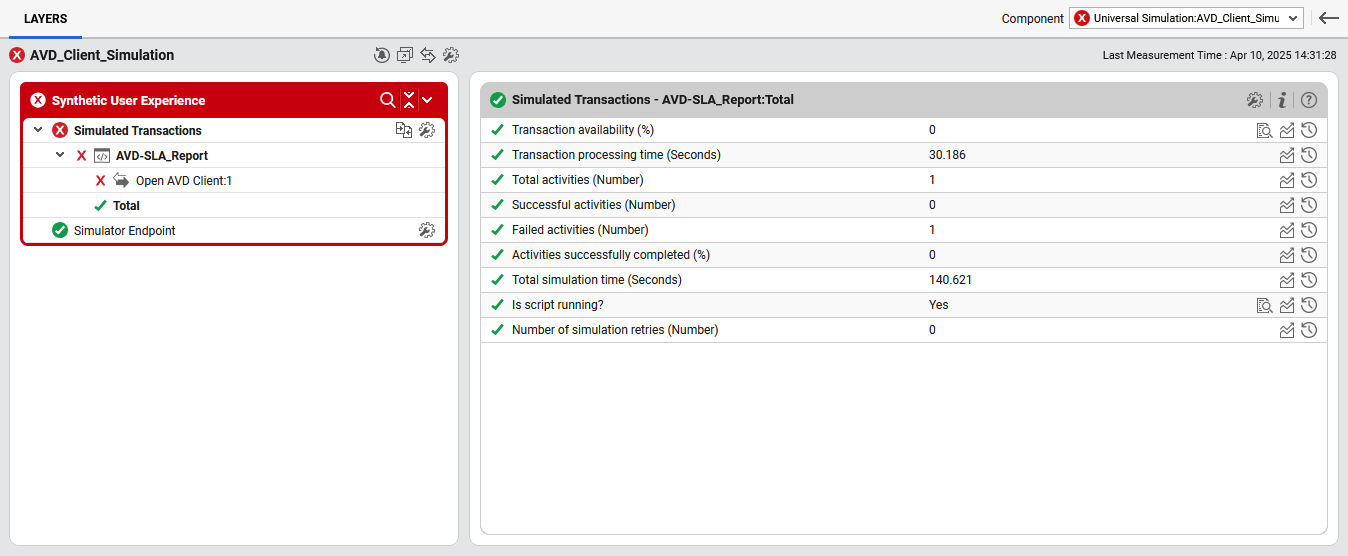
Task: Collapse the Simulated Transactions tree node
Action: coord(38,130)
